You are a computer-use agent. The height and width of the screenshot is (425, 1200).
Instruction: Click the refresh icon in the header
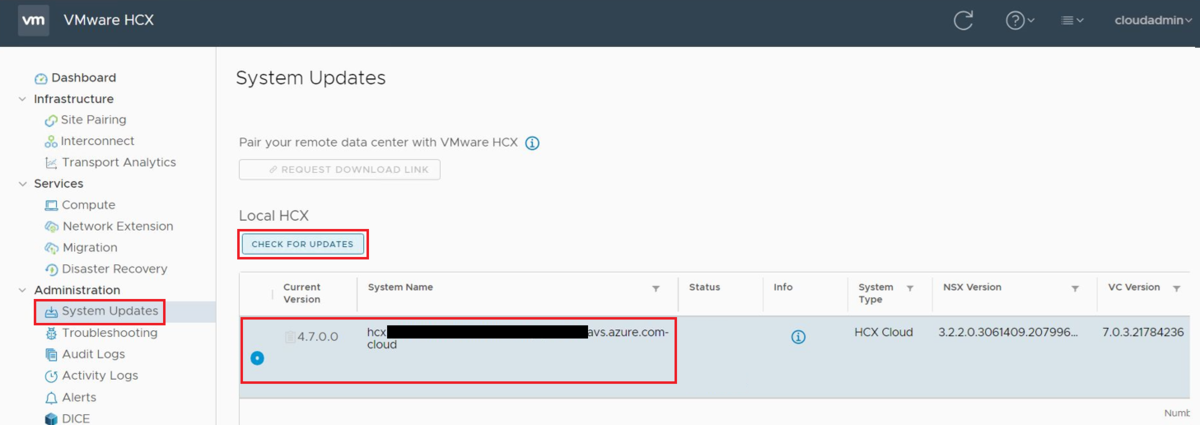point(963,20)
